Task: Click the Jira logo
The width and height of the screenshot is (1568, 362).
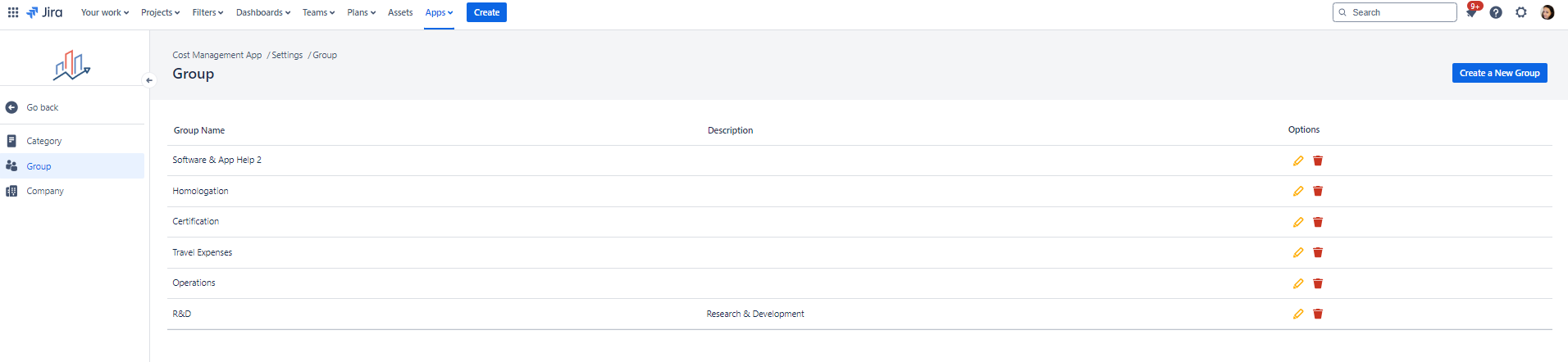Action: coord(44,12)
